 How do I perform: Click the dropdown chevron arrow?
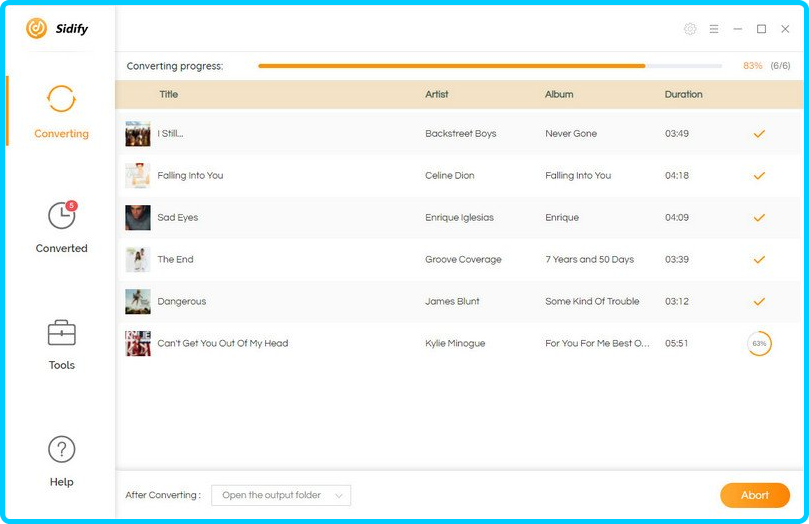(x=338, y=496)
